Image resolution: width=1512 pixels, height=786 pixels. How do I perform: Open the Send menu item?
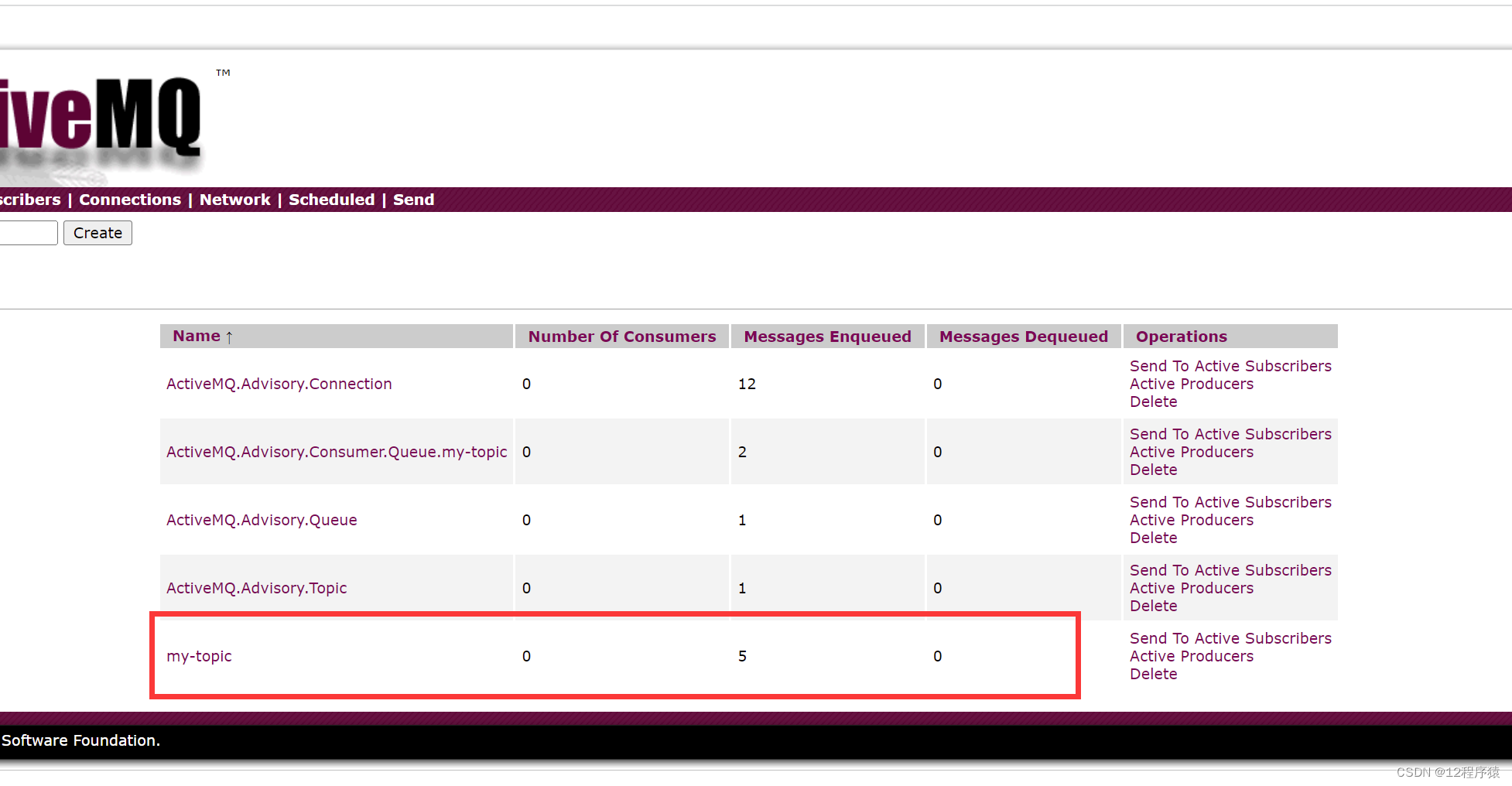click(414, 200)
